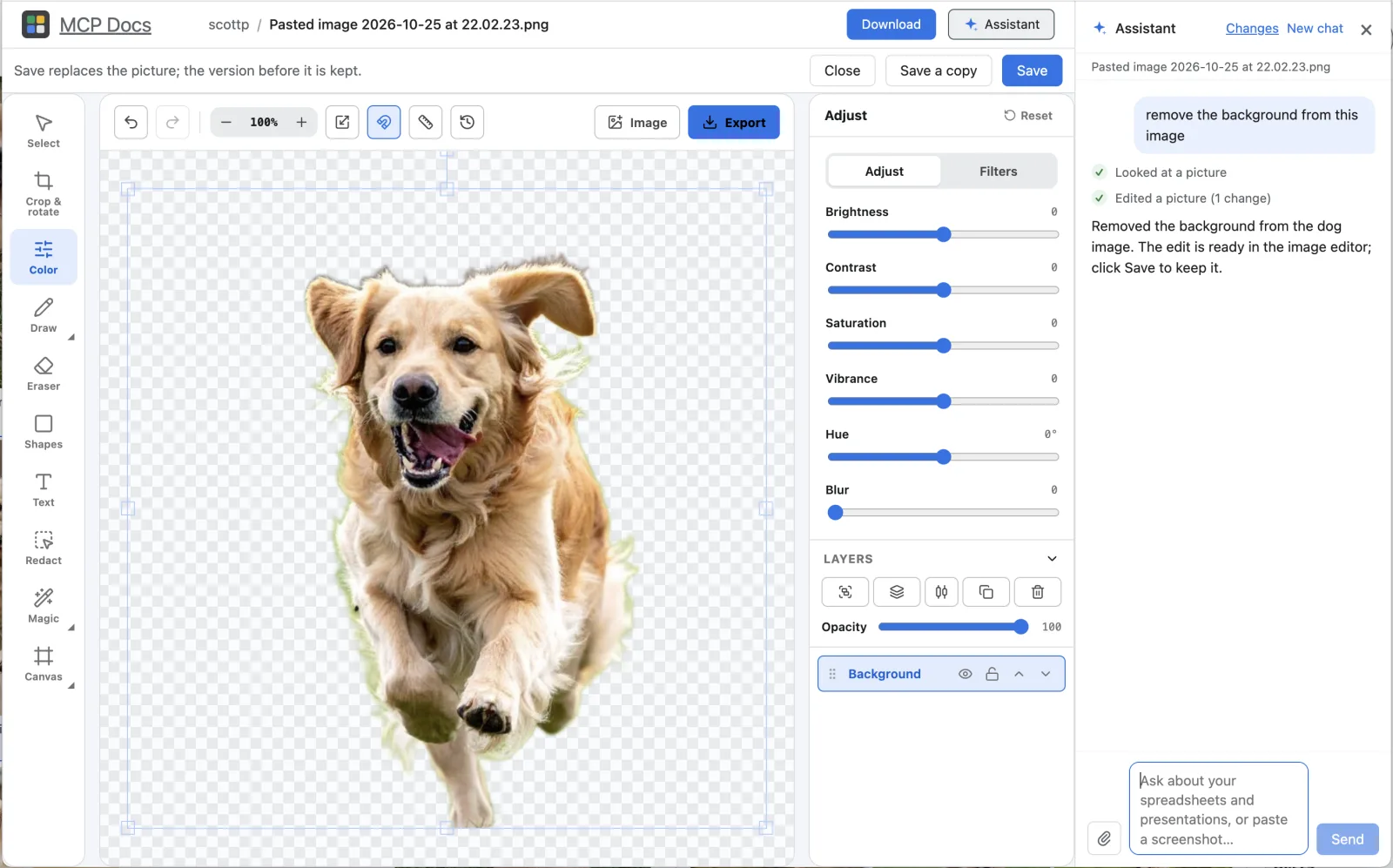
Task: Choose the Select tool in the left toolbar
Action: pyautogui.click(x=44, y=131)
